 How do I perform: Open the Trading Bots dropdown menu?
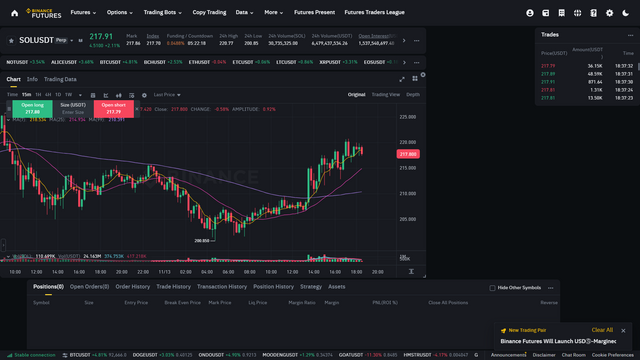(x=162, y=13)
